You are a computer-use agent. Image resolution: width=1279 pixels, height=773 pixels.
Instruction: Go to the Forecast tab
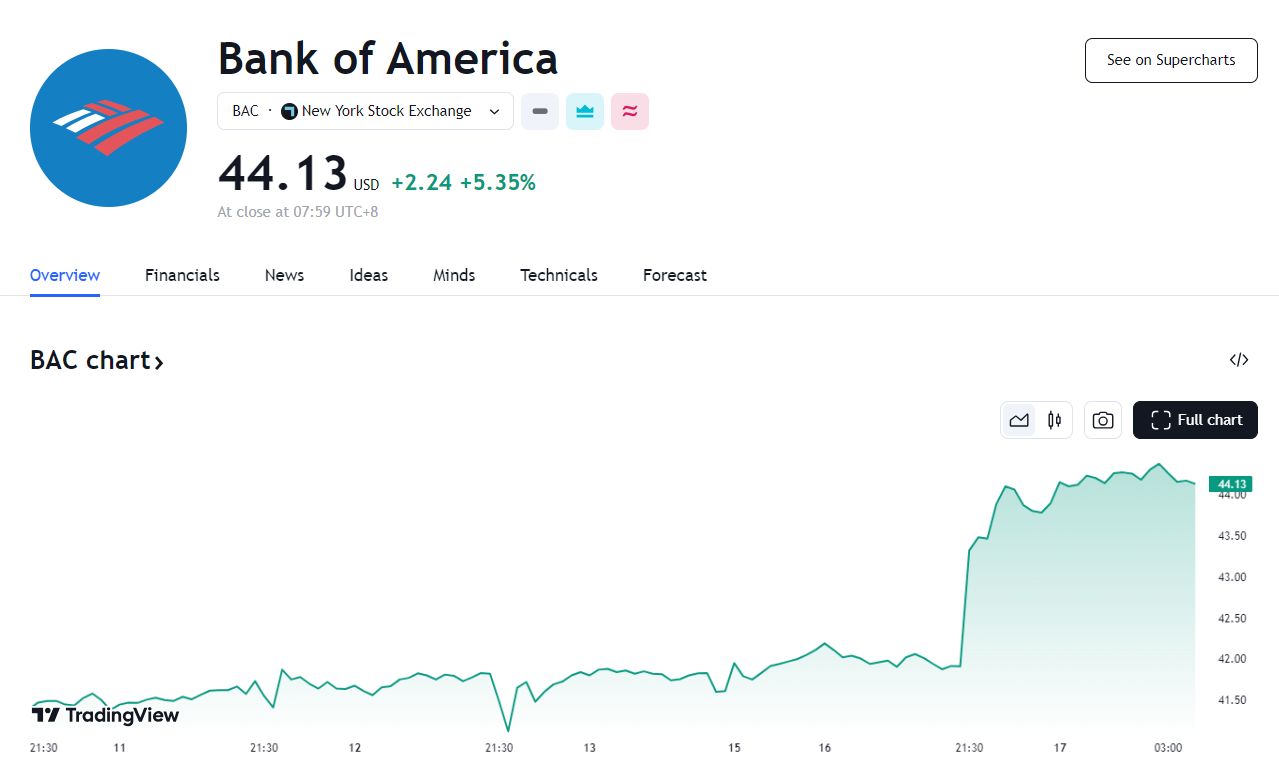(x=675, y=275)
